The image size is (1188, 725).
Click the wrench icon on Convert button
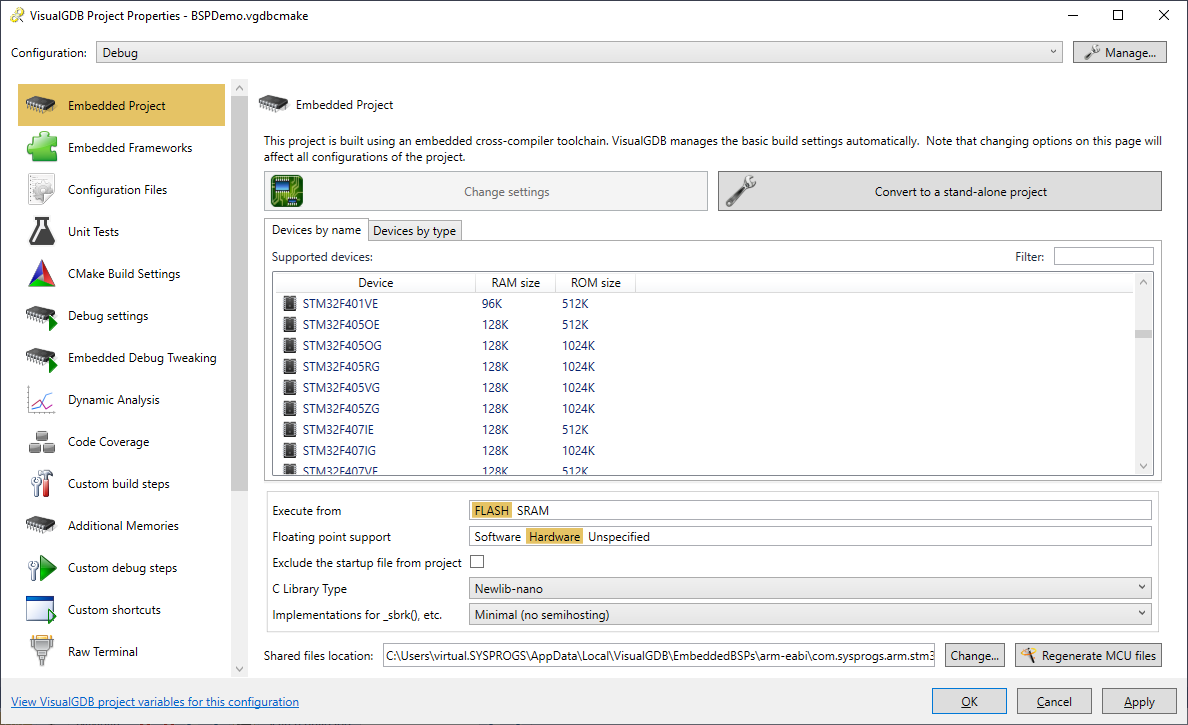coord(740,191)
